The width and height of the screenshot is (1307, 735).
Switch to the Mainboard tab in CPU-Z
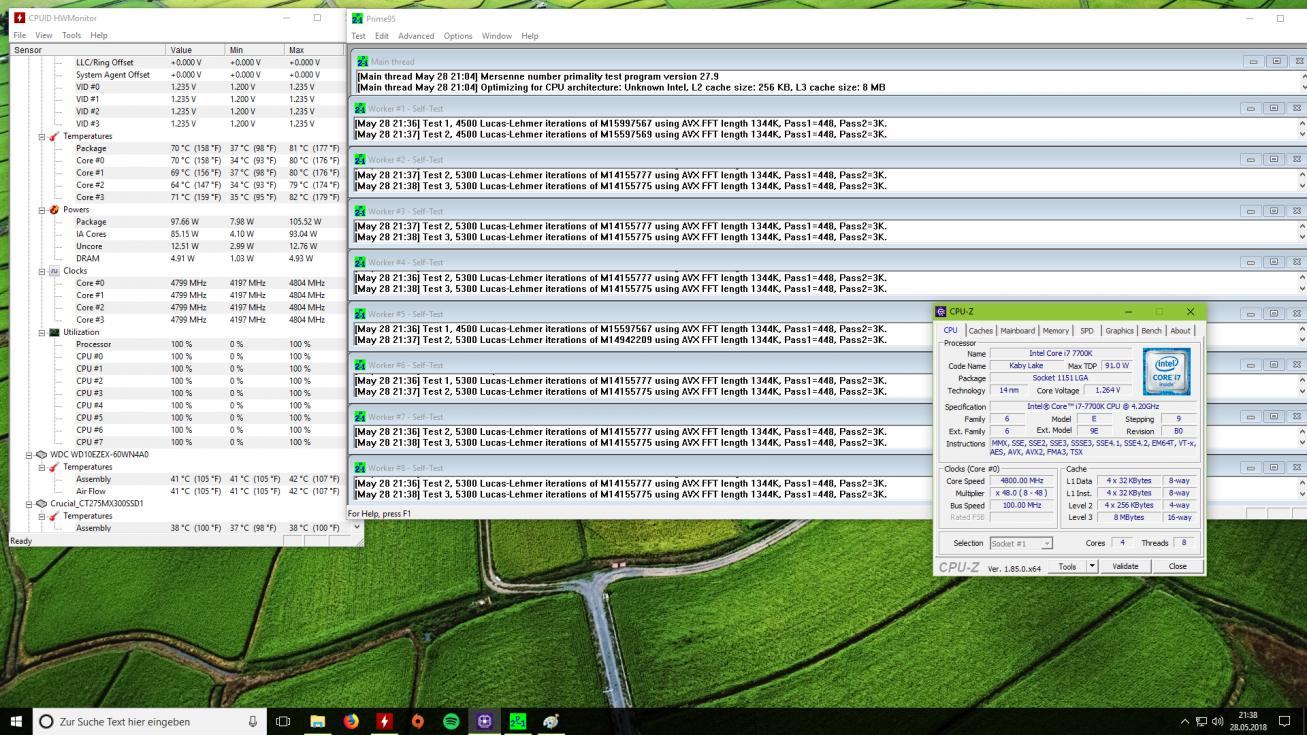pyautogui.click(x=1018, y=331)
